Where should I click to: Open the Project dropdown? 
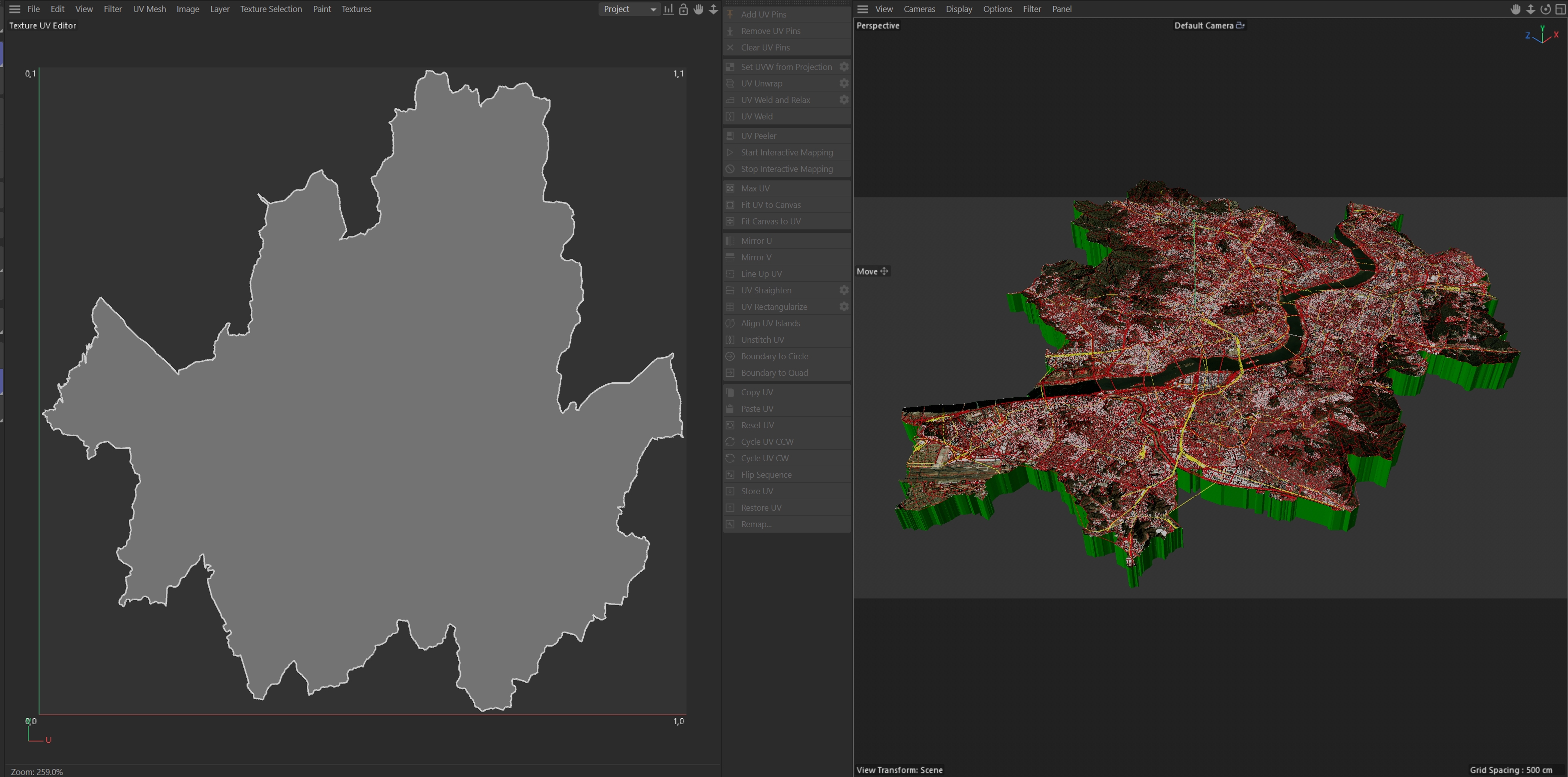pyautogui.click(x=629, y=9)
